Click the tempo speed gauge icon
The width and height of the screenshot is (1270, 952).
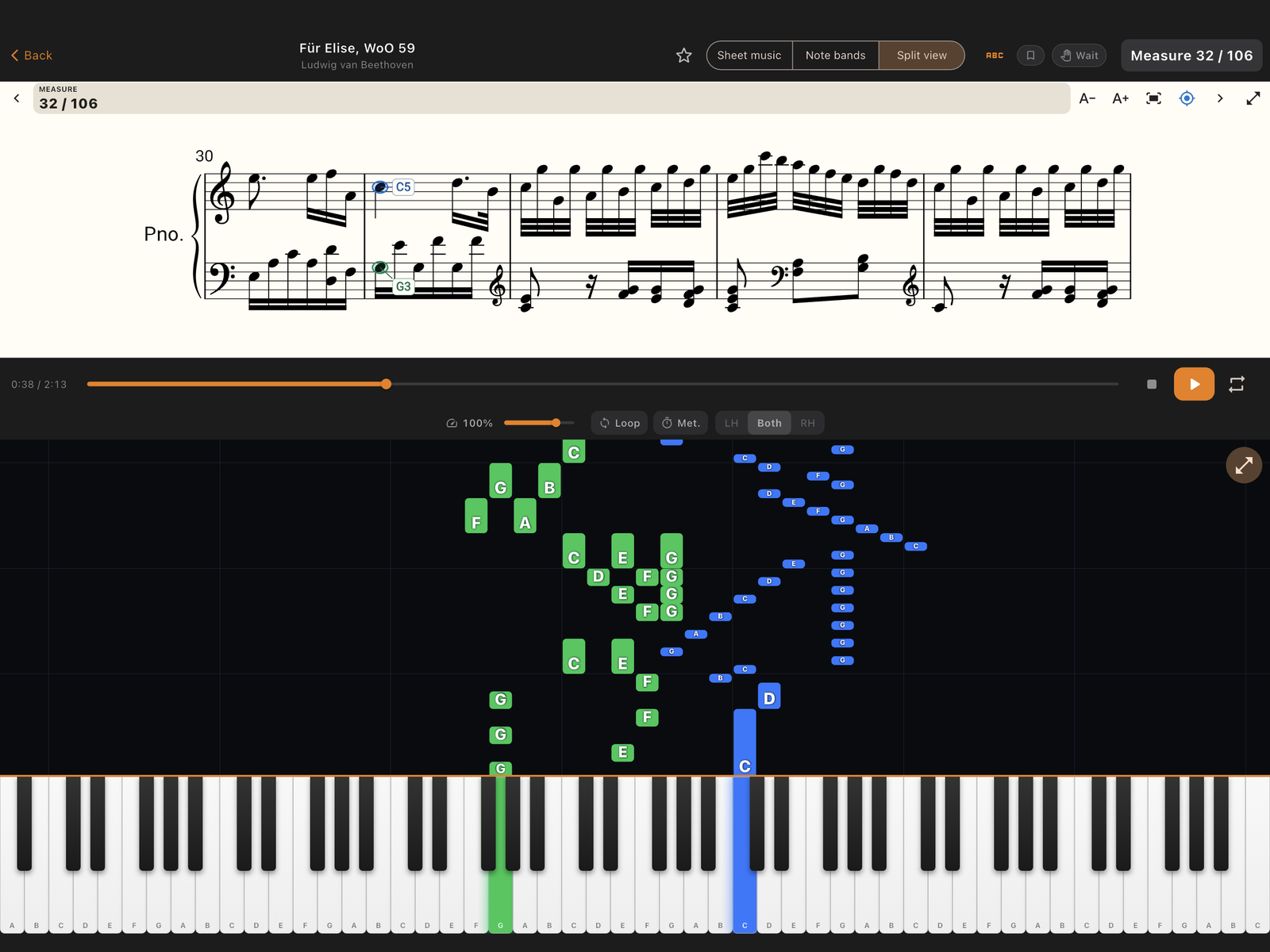[452, 424]
